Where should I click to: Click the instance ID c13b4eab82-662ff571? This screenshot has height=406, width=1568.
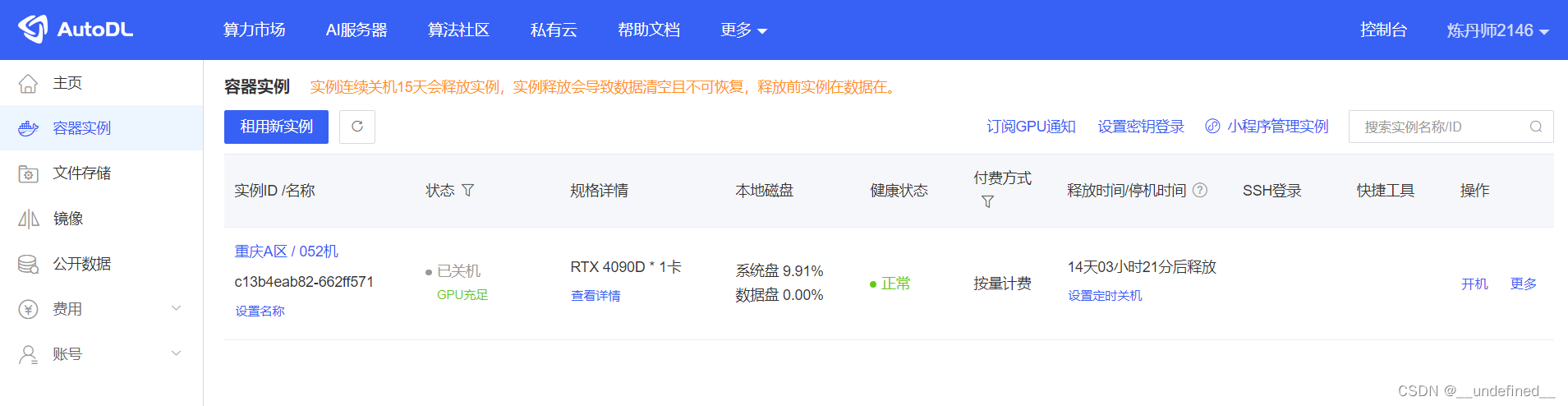coord(304,282)
